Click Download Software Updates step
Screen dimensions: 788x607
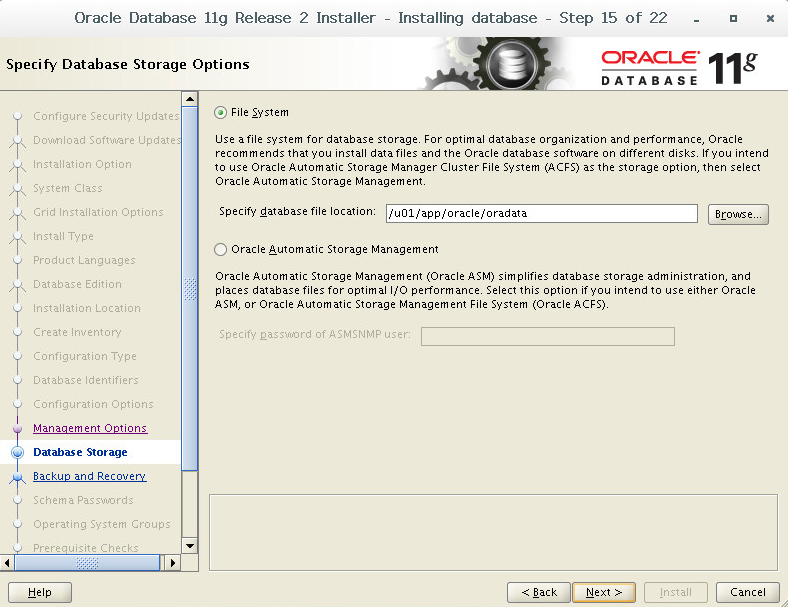pos(107,140)
